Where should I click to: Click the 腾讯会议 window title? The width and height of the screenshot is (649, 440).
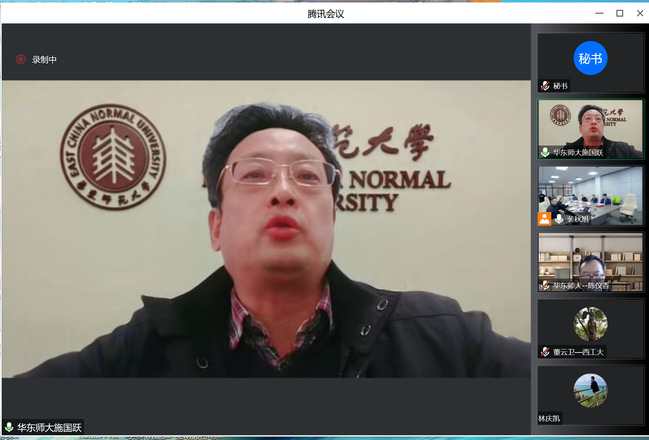click(x=326, y=13)
